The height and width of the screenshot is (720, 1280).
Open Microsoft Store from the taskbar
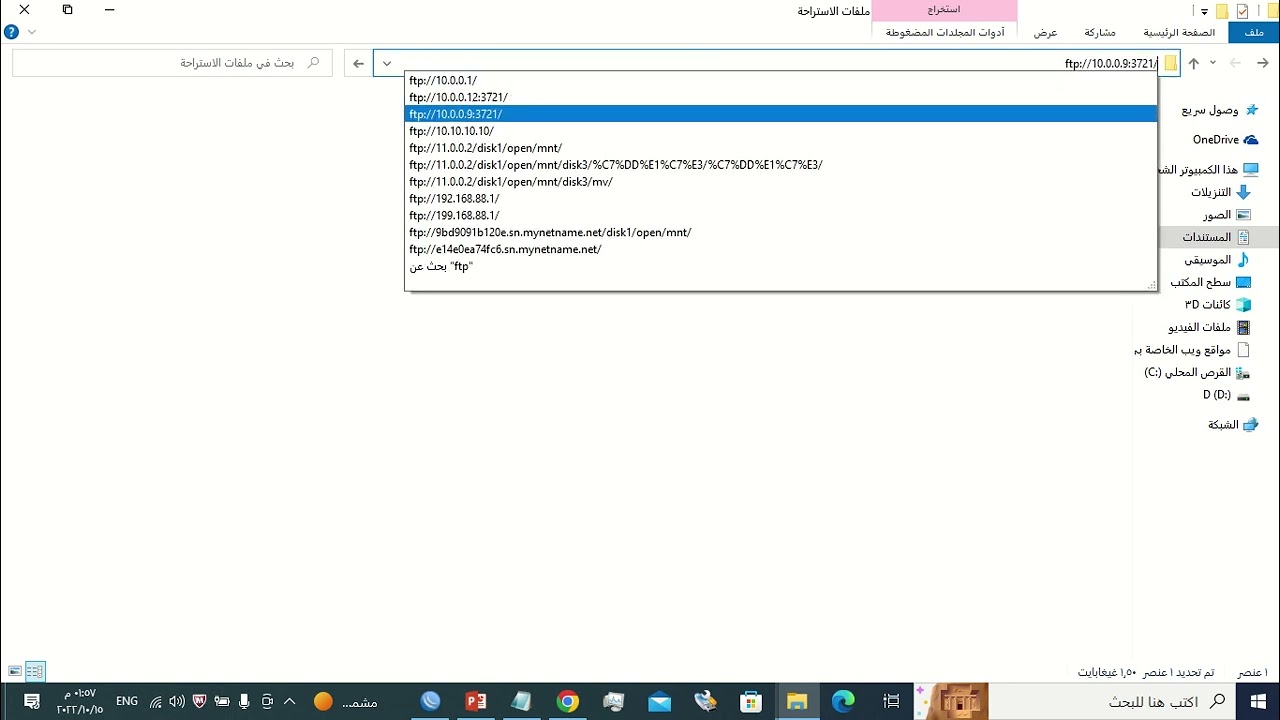pos(751,701)
